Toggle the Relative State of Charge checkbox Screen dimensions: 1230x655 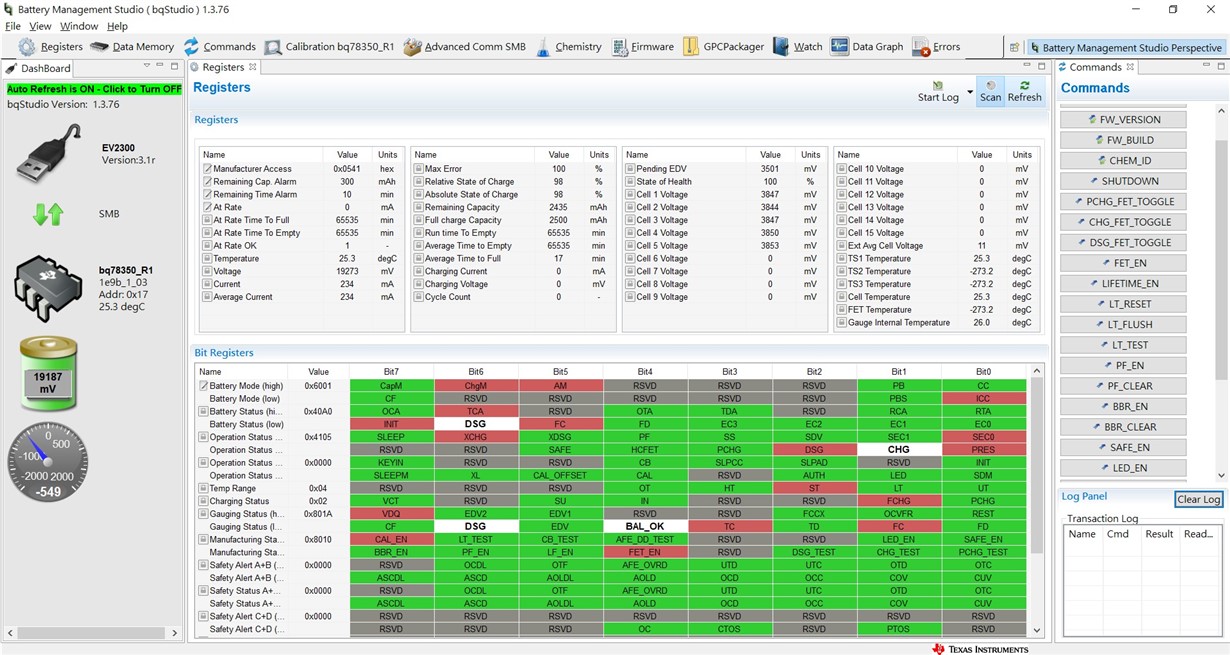tap(419, 182)
